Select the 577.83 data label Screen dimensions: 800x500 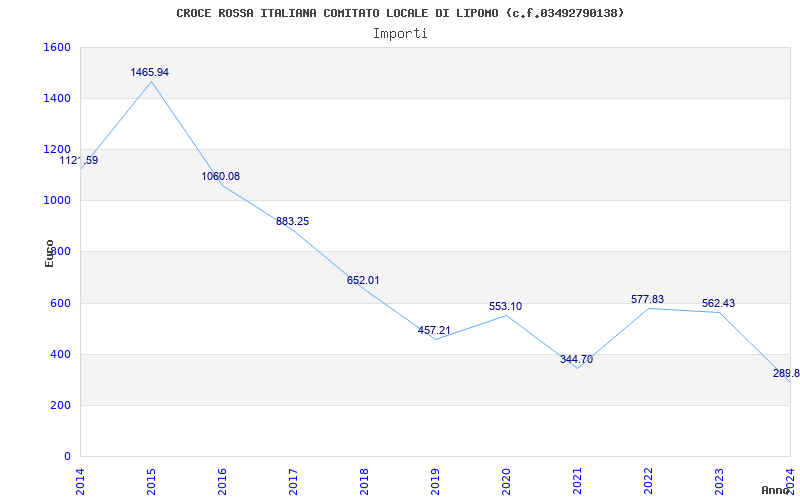647,299
